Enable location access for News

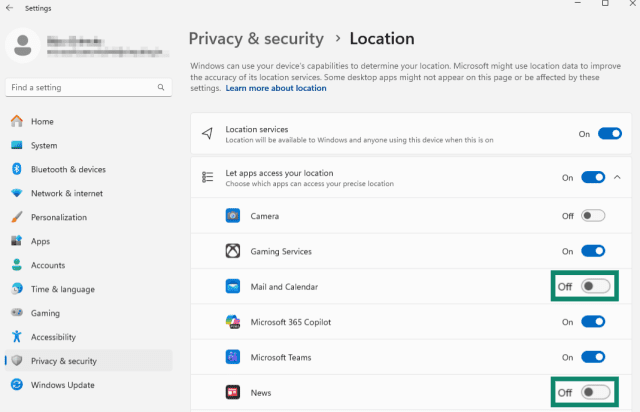click(x=596, y=392)
